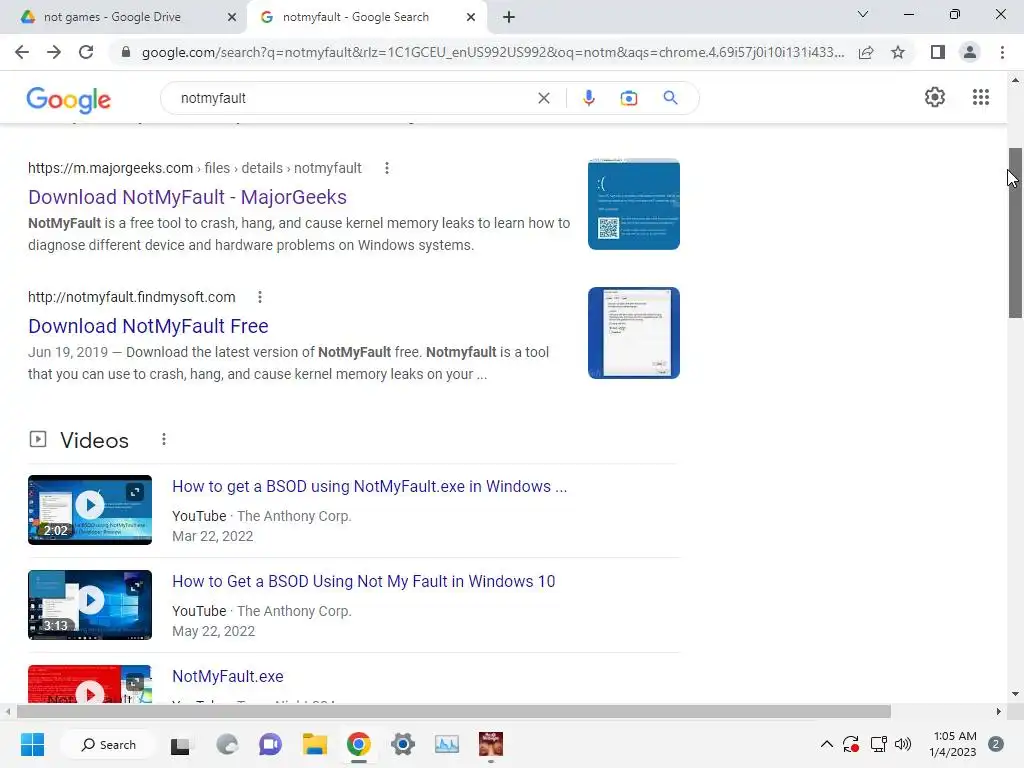Launch Microsoft Edge from taskbar
The height and width of the screenshot is (768, 1024).
(227, 744)
